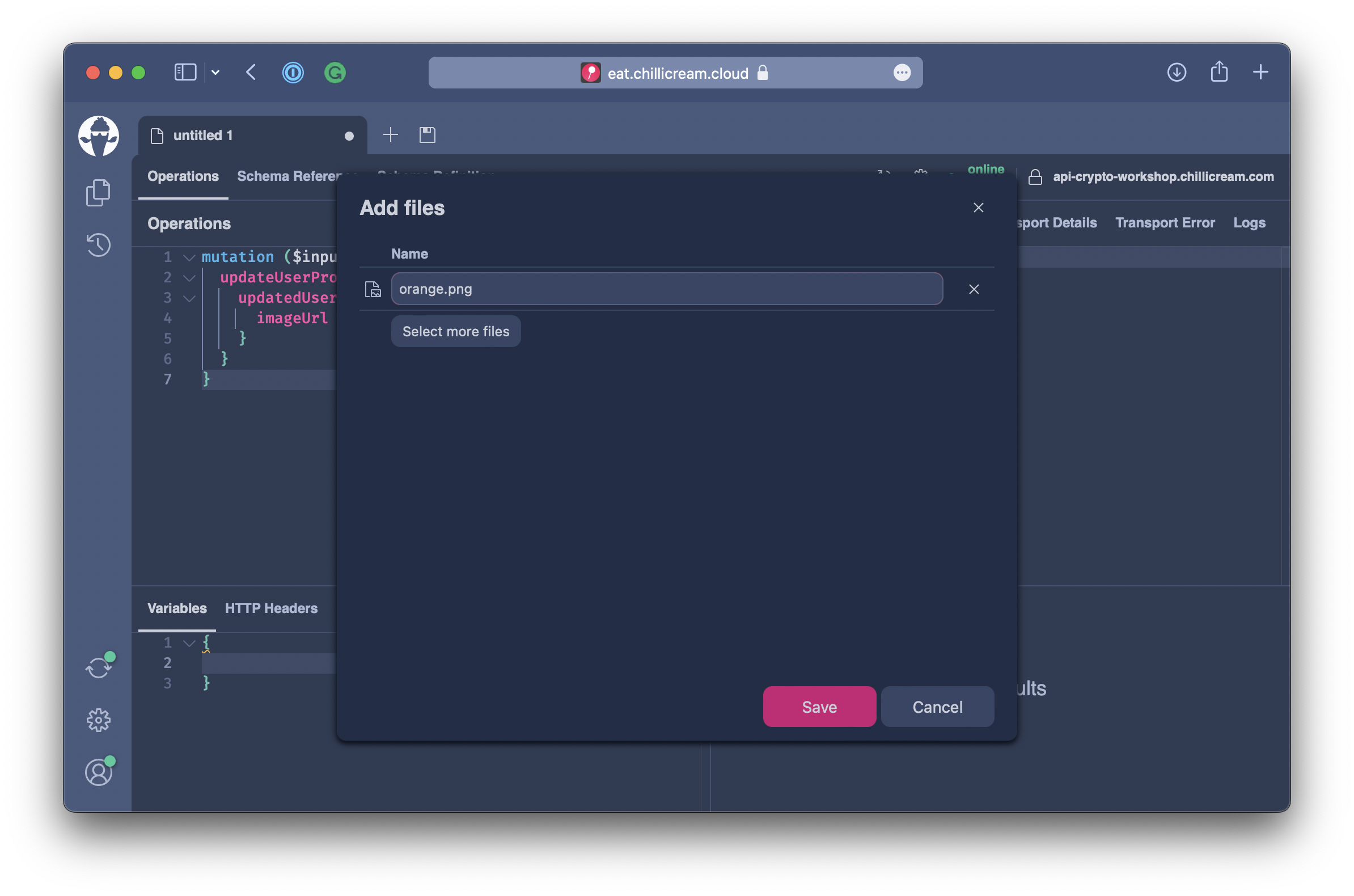Click the user profile icon with badge

coord(98,771)
